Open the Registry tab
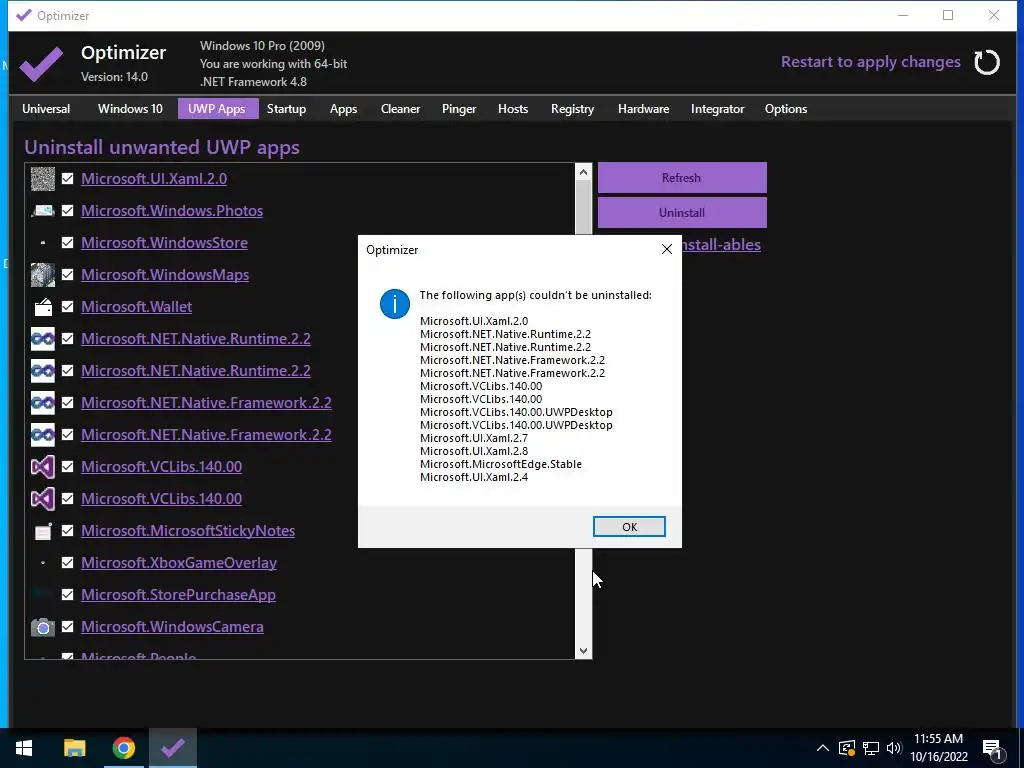This screenshot has height=768, width=1024. (x=572, y=109)
